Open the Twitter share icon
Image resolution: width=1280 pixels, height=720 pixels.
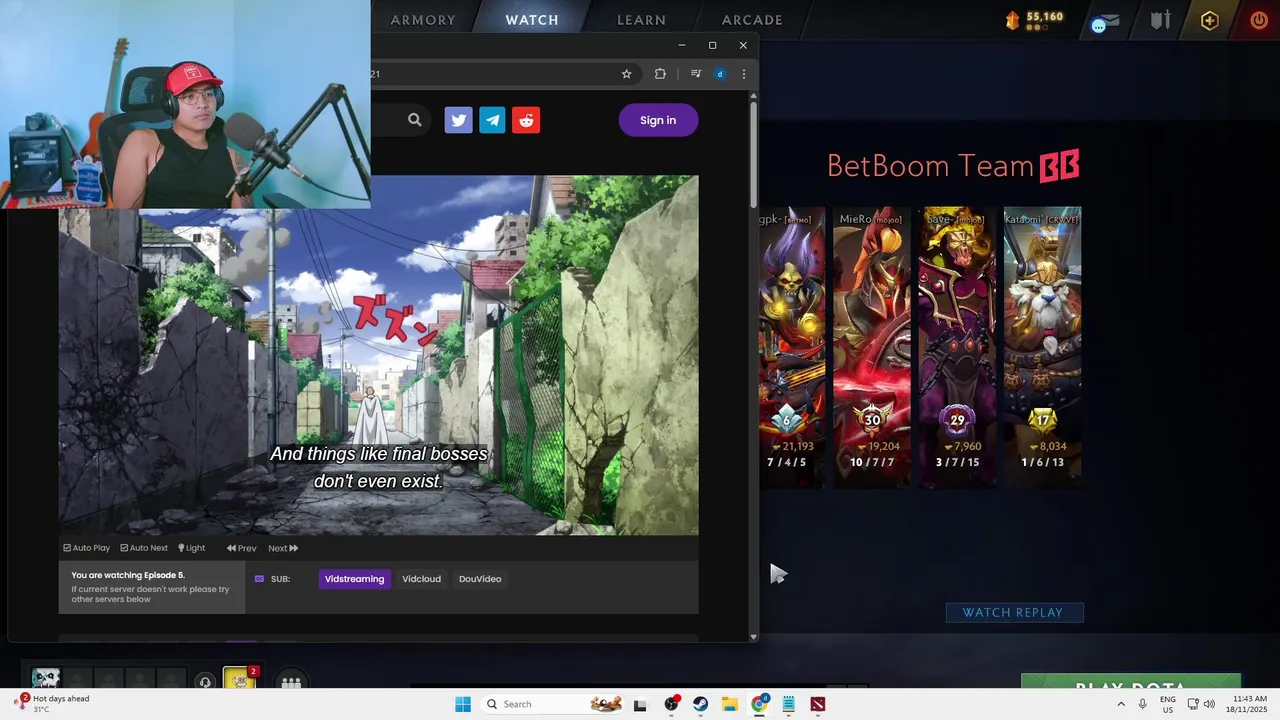[x=458, y=120]
